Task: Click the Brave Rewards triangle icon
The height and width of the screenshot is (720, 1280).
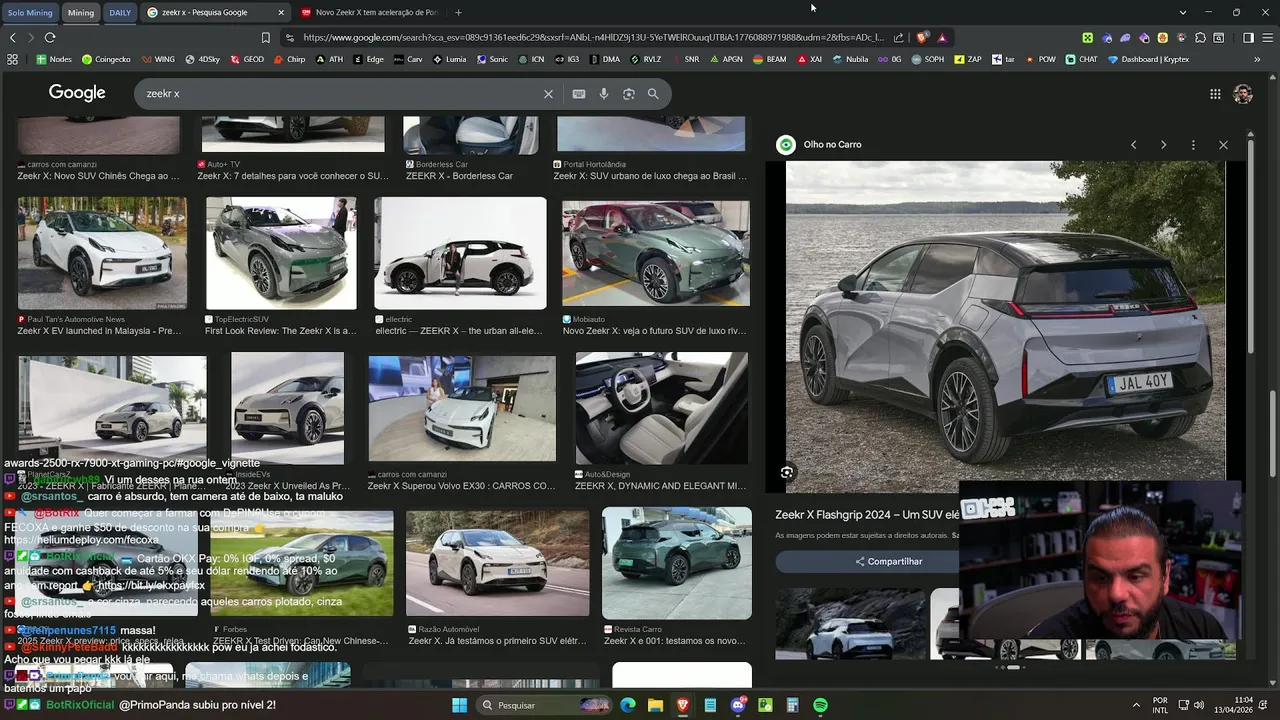Action: point(942,38)
